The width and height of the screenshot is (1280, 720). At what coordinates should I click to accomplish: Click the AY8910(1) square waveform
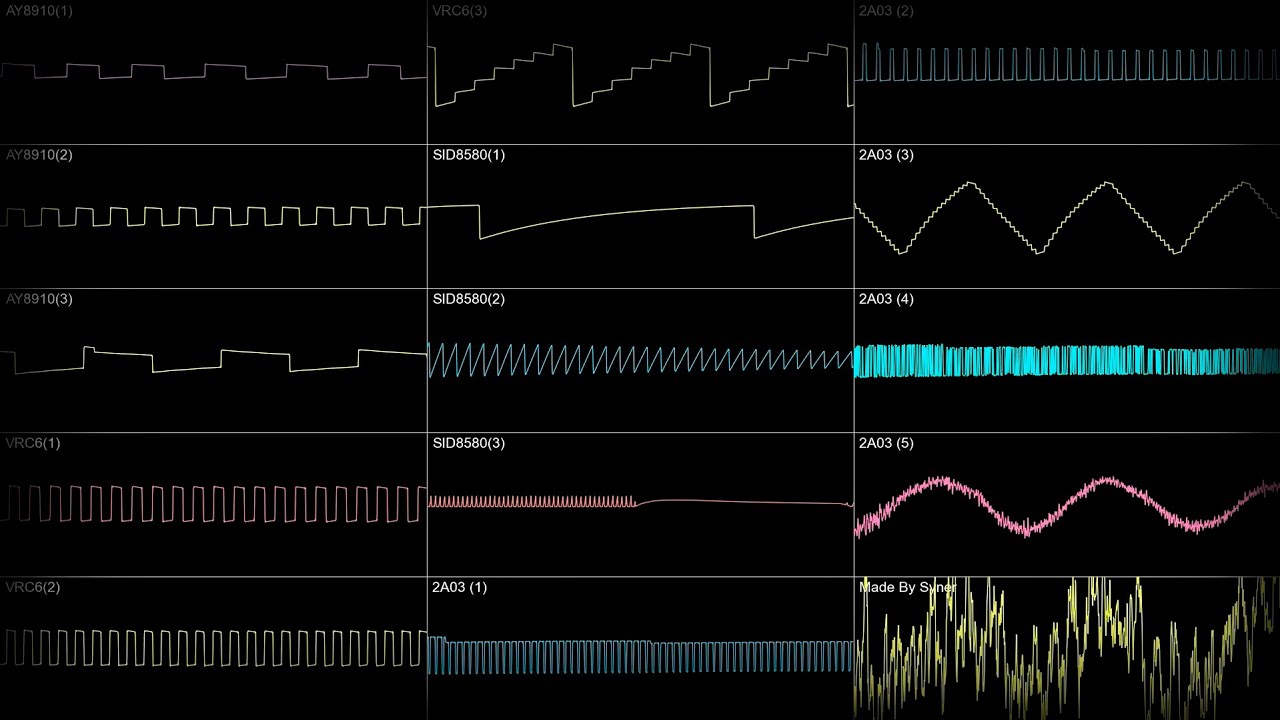pyautogui.click(x=213, y=71)
